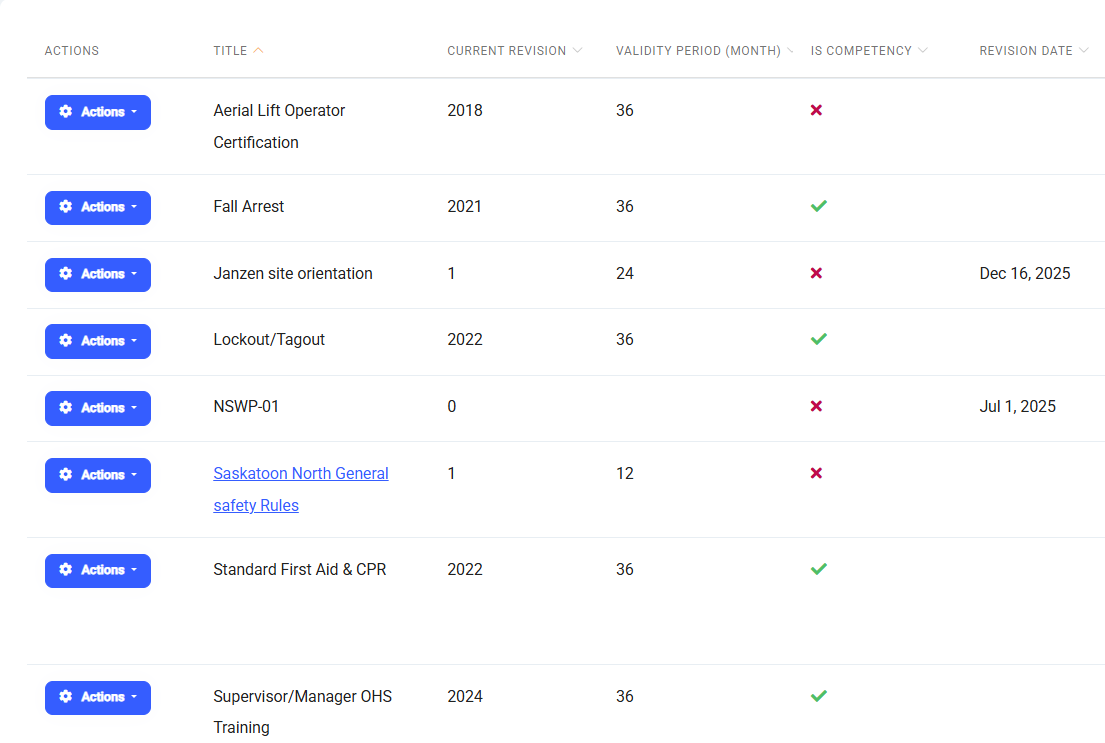This screenshot has width=1105, height=743.
Task: Click Actions button in NSWP-01 row
Action: tap(97, 408)
